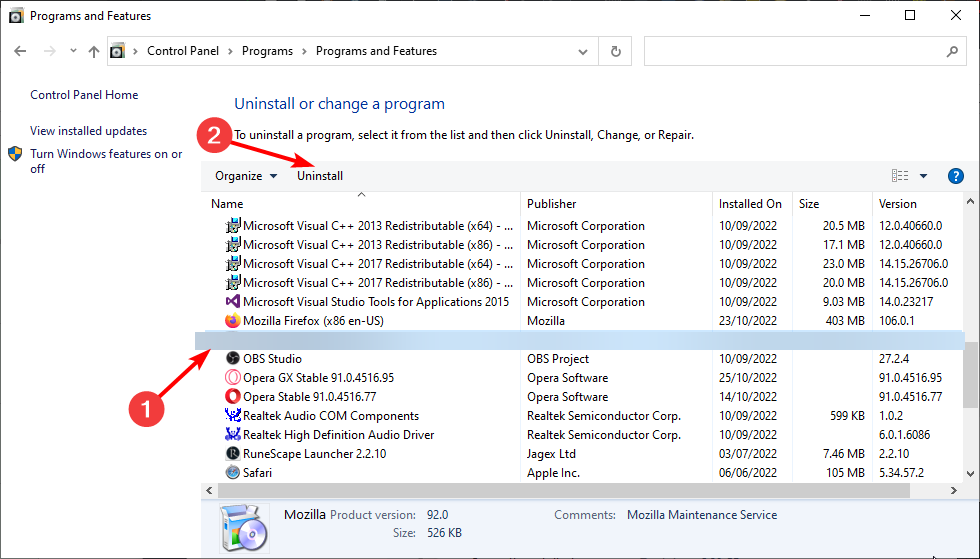Click Programs and Features breadcrumb

[x=376, y=51]
